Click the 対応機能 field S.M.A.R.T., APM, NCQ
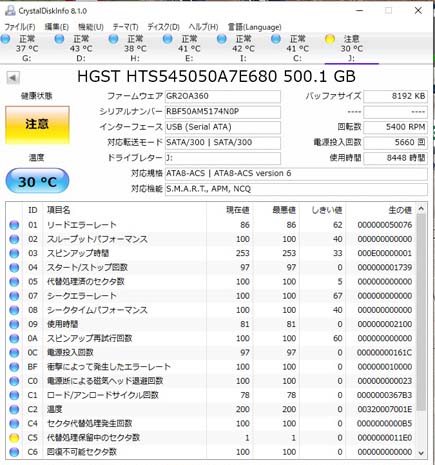Screen dimensions: 435x465 296,189
